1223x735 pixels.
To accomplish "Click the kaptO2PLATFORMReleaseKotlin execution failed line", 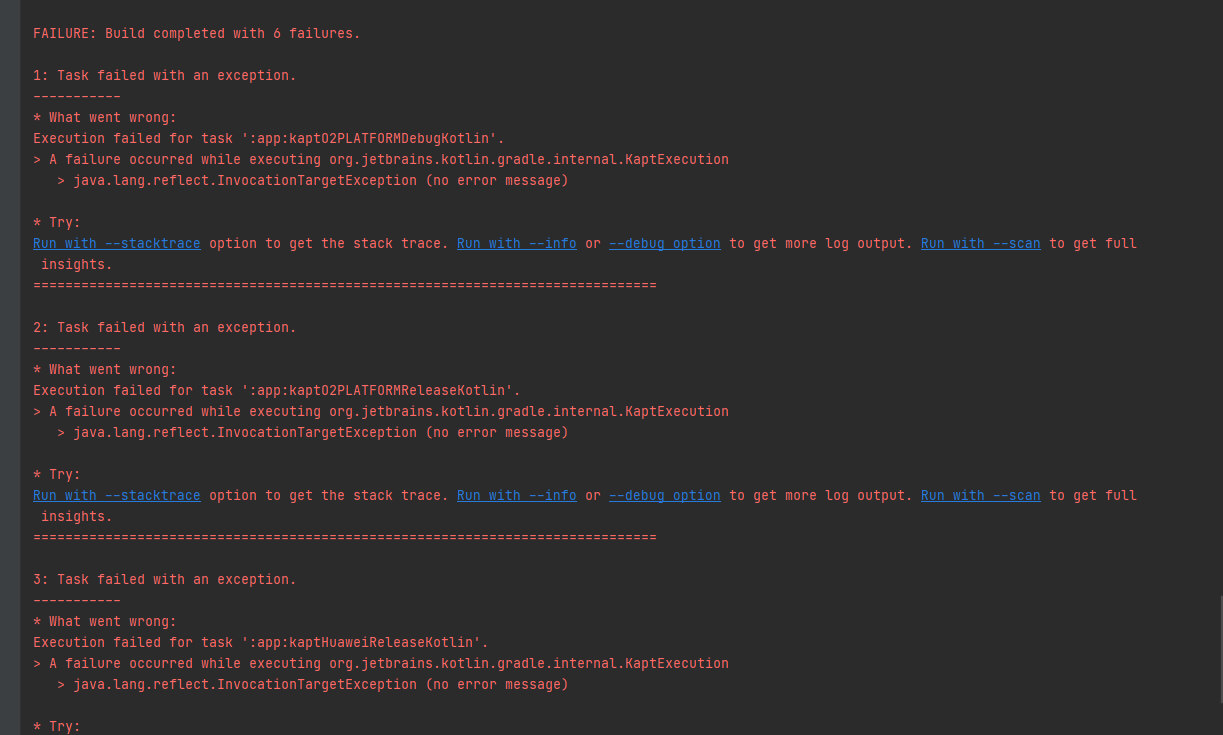I will tap(276, 391).
